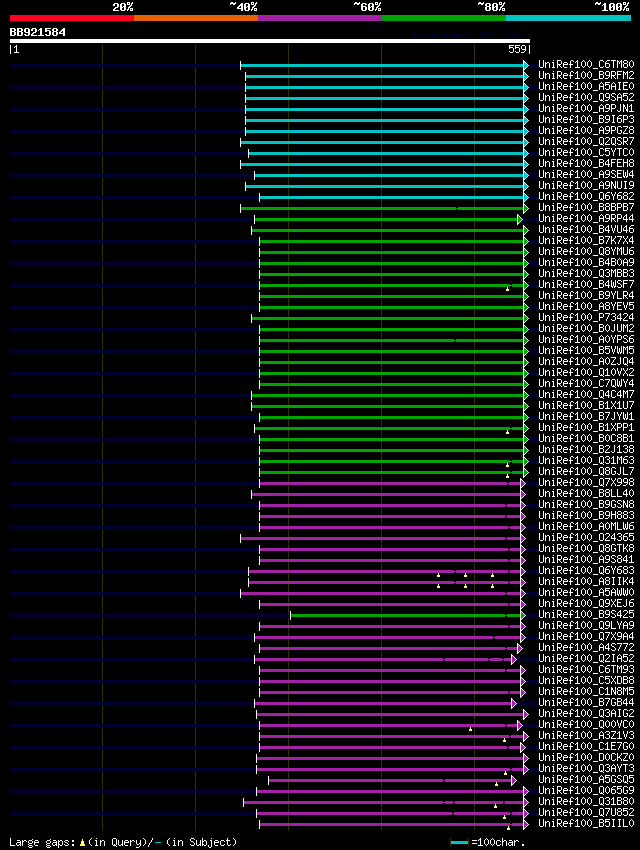This screenshot has height=850, width=640.
Task: Select the UniRef100_Q065G9 label
Action: pyautogui.click(x=586, y=791)
